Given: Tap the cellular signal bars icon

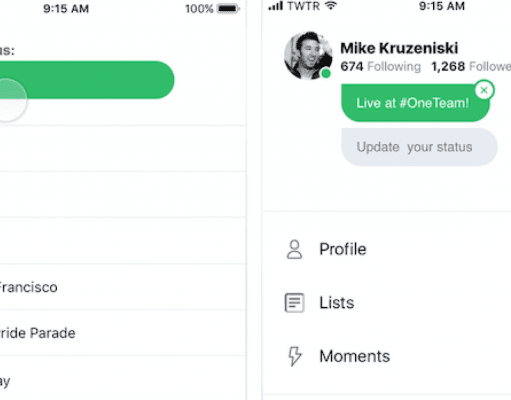Looking at the screenshot, I should coord(276,6).
